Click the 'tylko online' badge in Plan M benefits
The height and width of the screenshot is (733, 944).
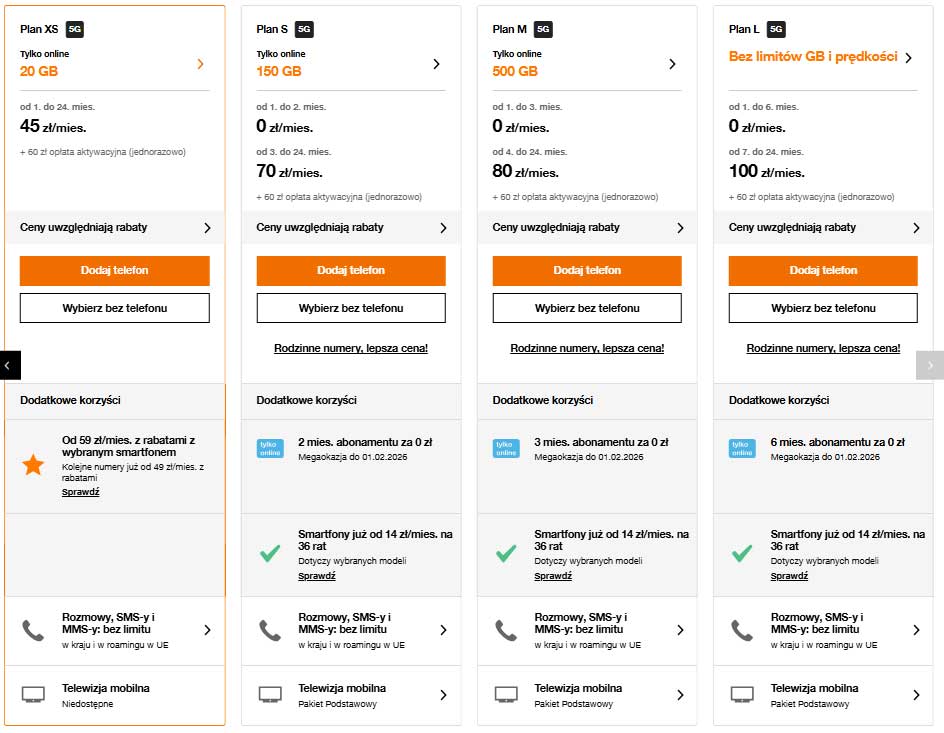(505, 447)
